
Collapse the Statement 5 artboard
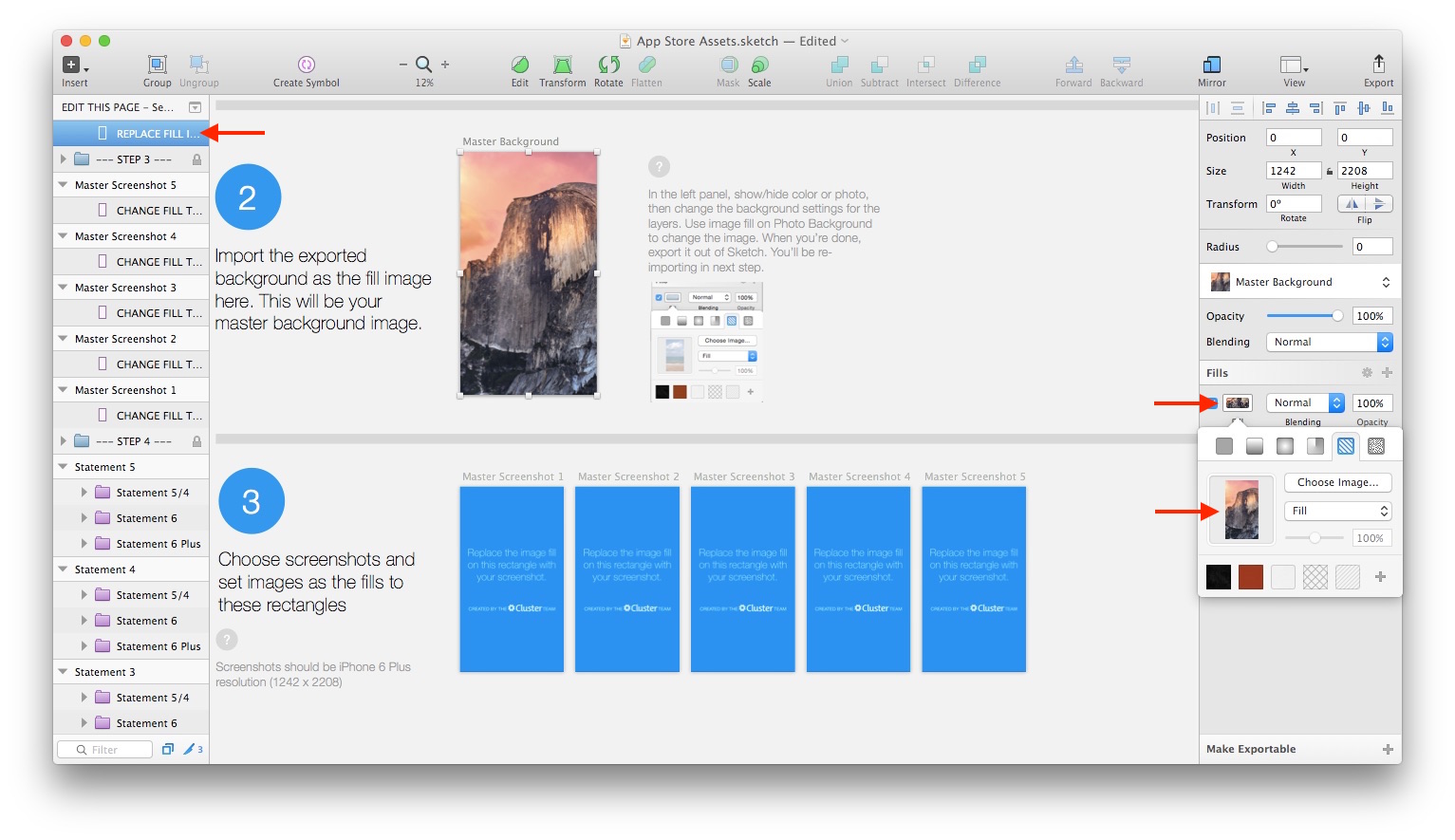tap(63, 467)
